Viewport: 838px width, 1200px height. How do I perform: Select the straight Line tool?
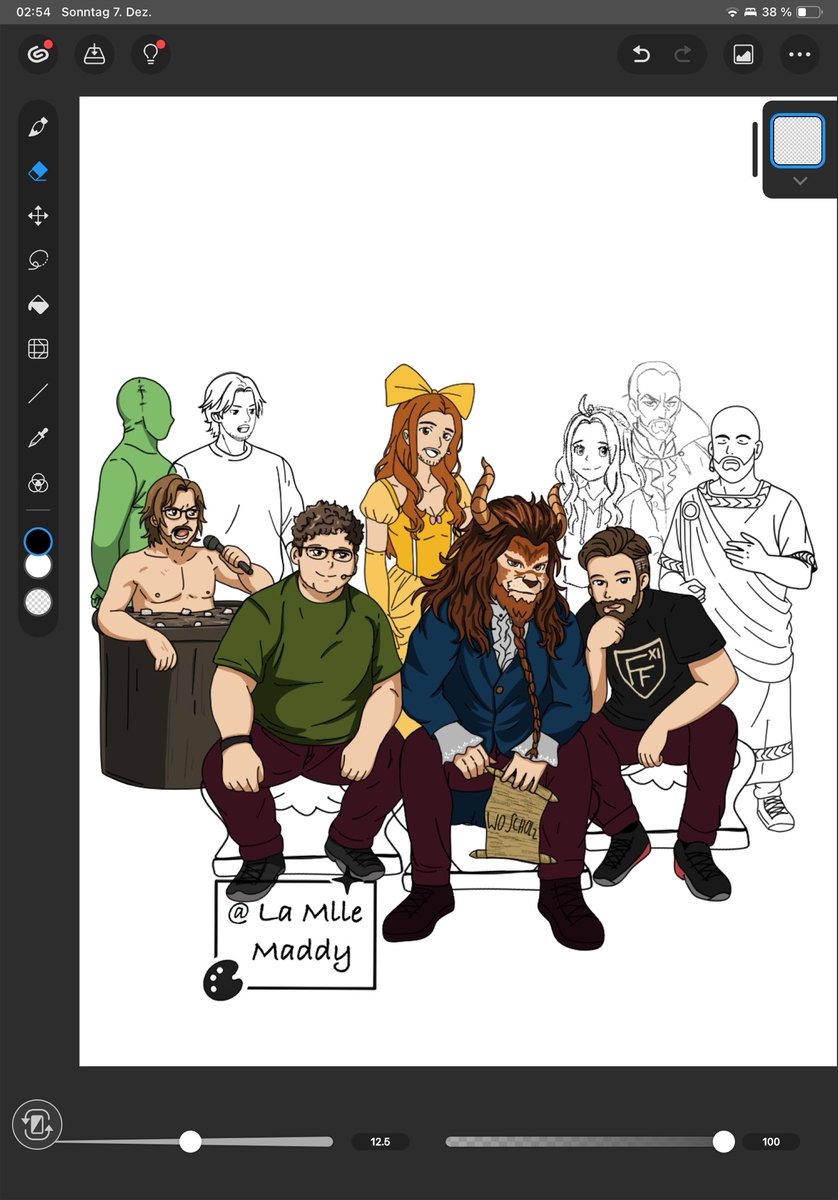(x=37, y=394)
